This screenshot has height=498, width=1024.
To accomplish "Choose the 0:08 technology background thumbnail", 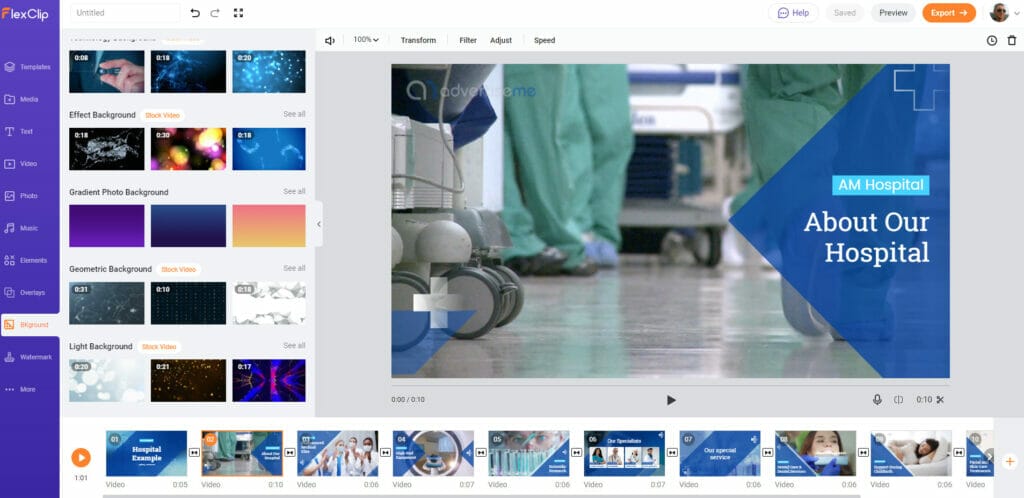I will pos(106,71).
